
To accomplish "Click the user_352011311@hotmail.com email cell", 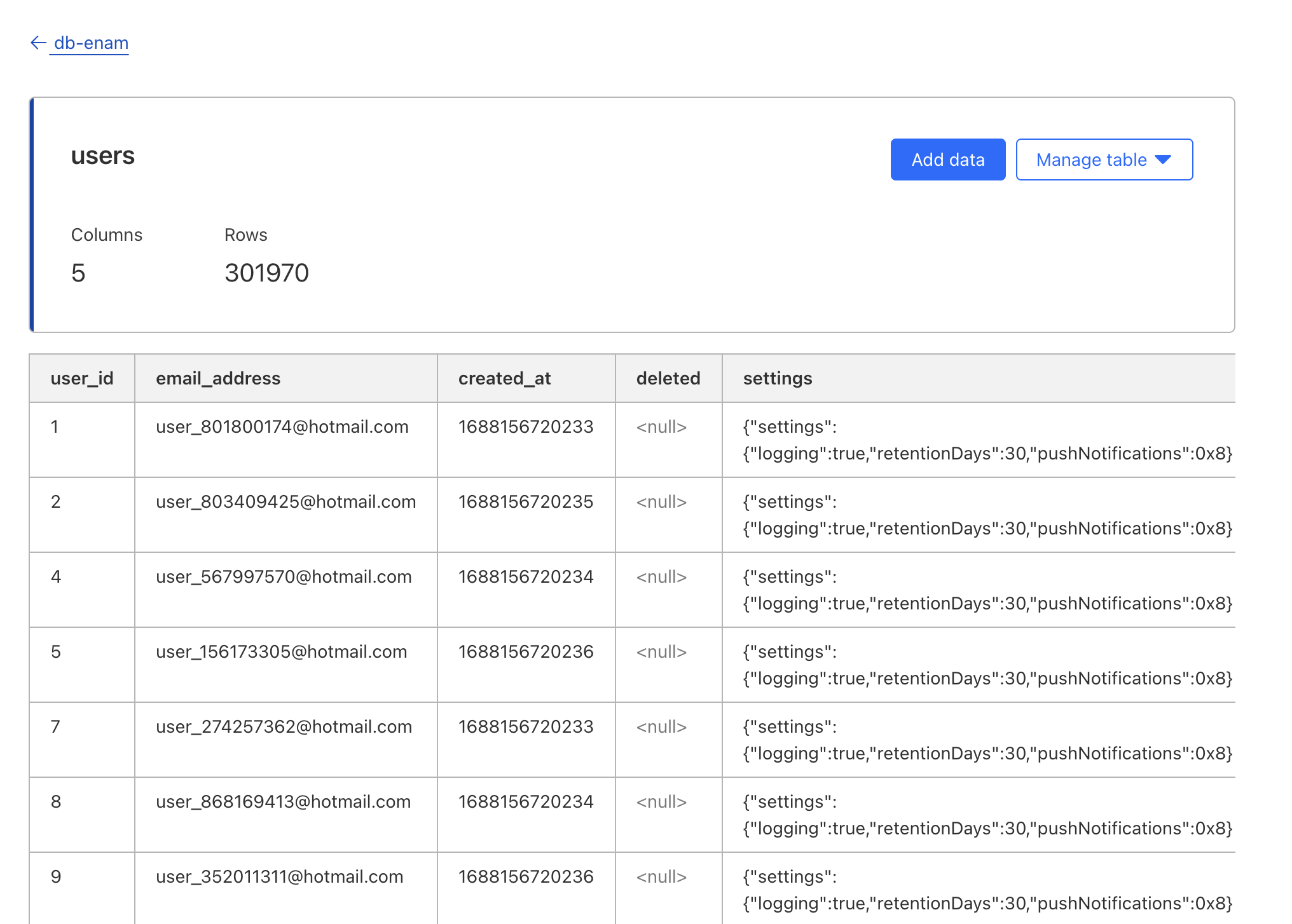I will coord(279,876).
